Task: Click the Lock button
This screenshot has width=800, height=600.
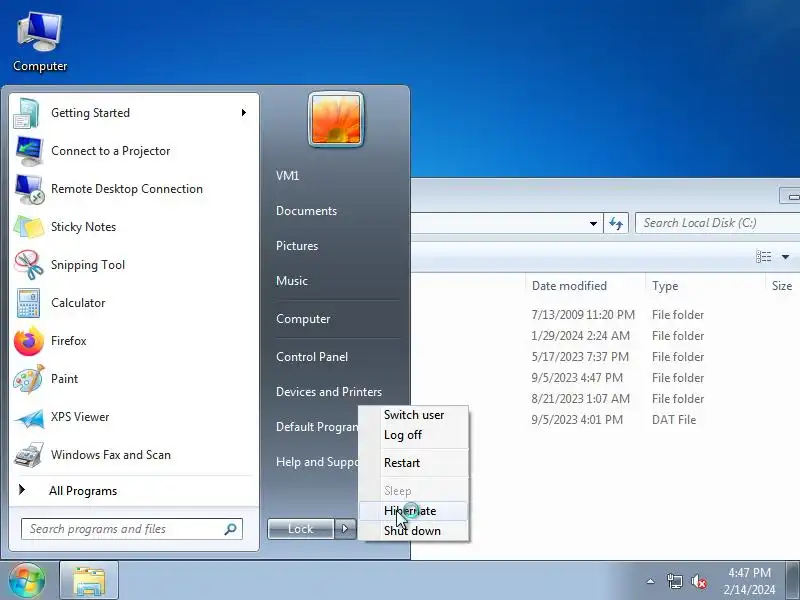Action: click(x=301, y=529)
